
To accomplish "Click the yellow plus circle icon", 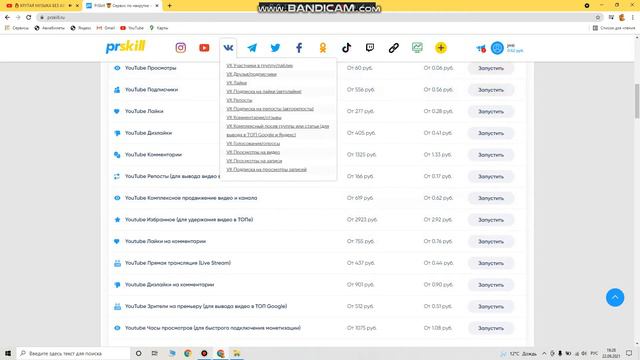I will pyautogui.click(x=441, y=48).
